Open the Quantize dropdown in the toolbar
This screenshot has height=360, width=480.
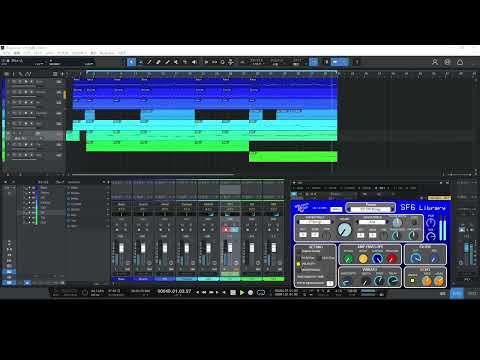click(257, 62)
